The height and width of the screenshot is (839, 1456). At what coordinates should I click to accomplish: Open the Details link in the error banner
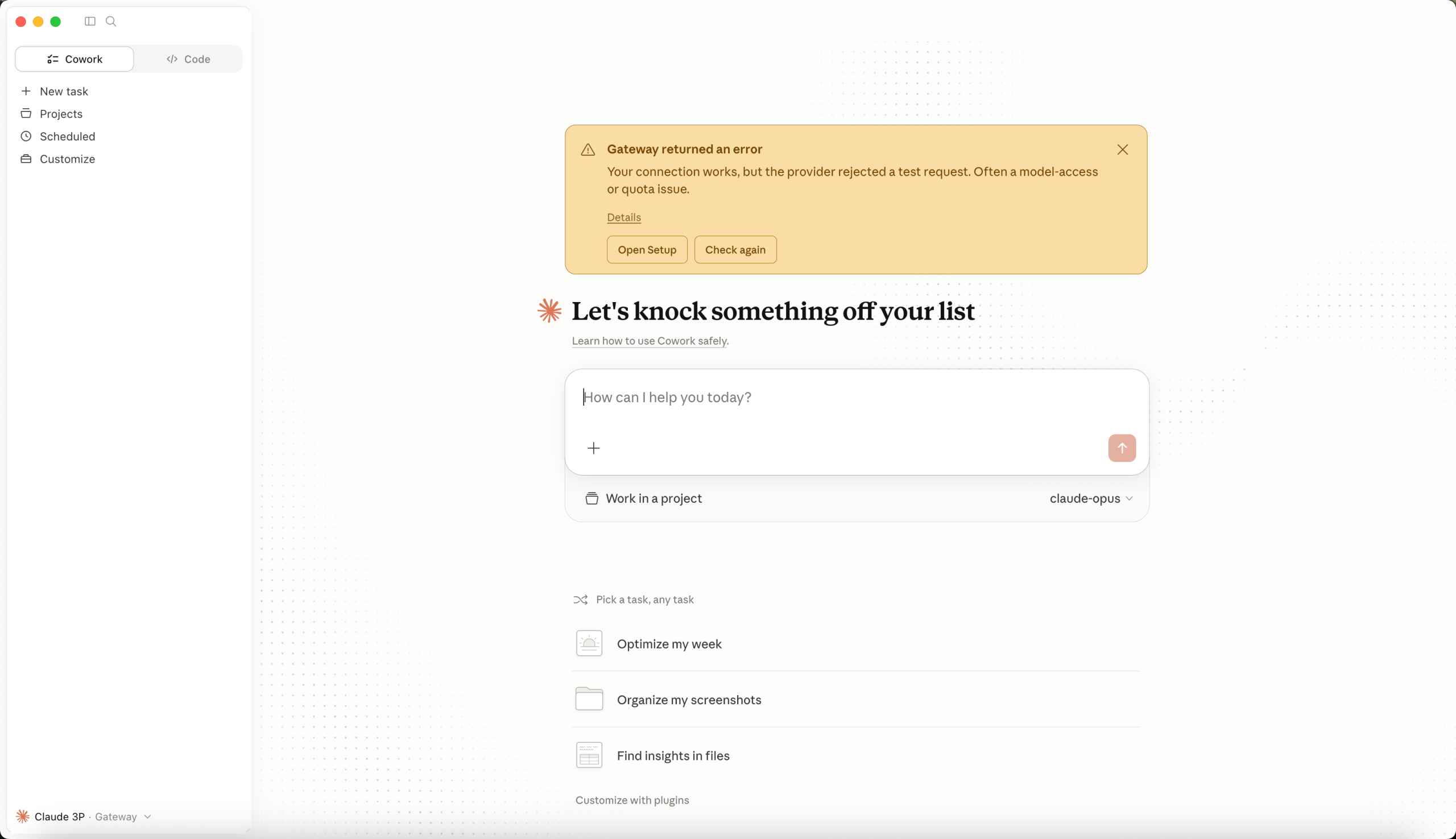(x=623, y=217)
